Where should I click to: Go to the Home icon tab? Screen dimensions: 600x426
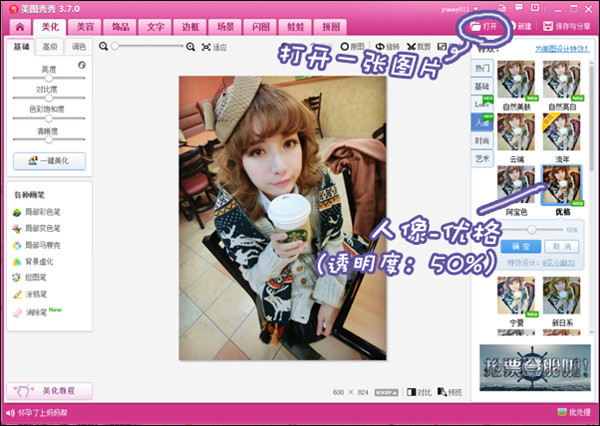(x=20, y=27)
